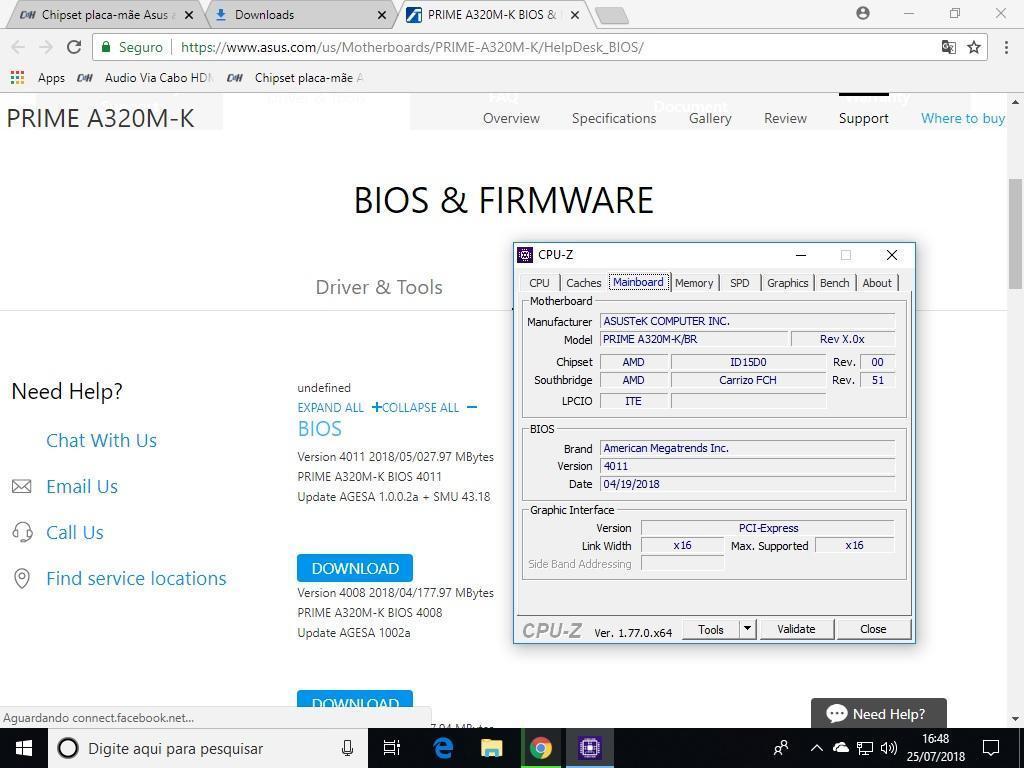The width and height of the screenshot is (1024, 768).
Task: Open the Windows Start button
Action: 24,748
